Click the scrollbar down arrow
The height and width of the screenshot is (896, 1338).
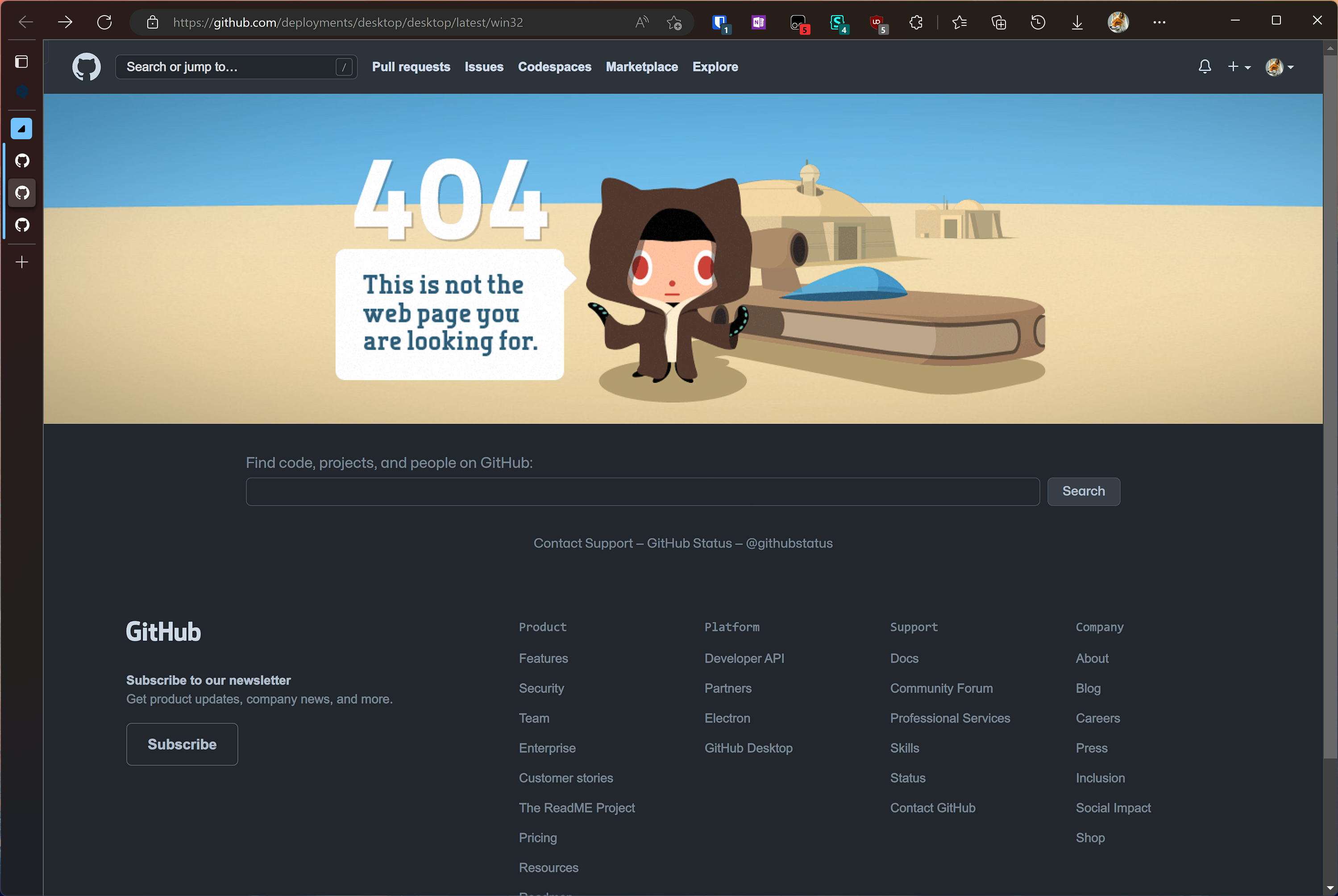click(x=1330, y=888)
